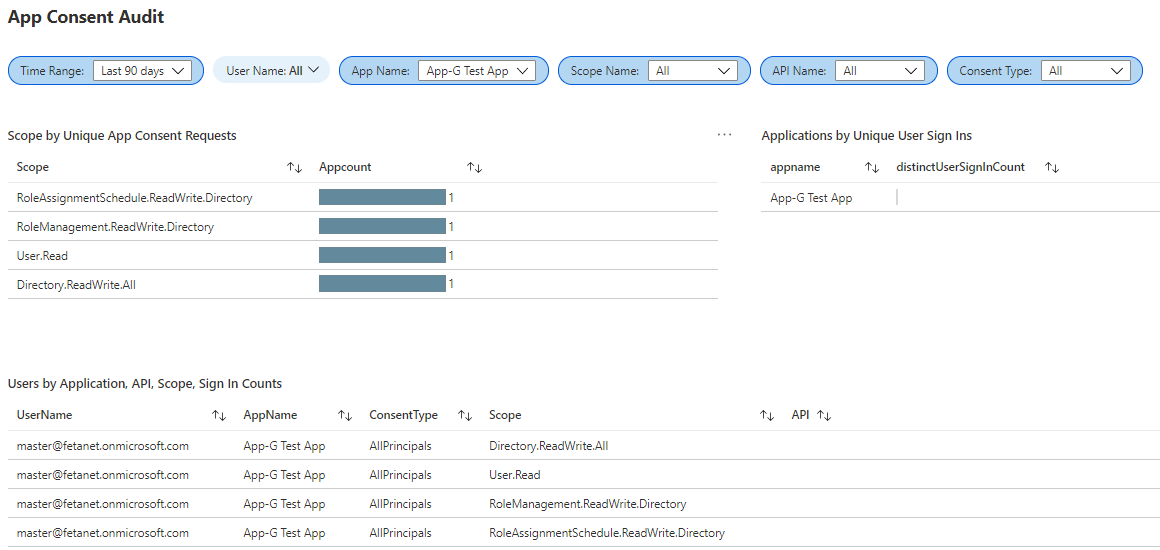The width and height of the screenshot is (1160, 550).
Task: Click User.Read scope in users table
Action: click(515, 474)
